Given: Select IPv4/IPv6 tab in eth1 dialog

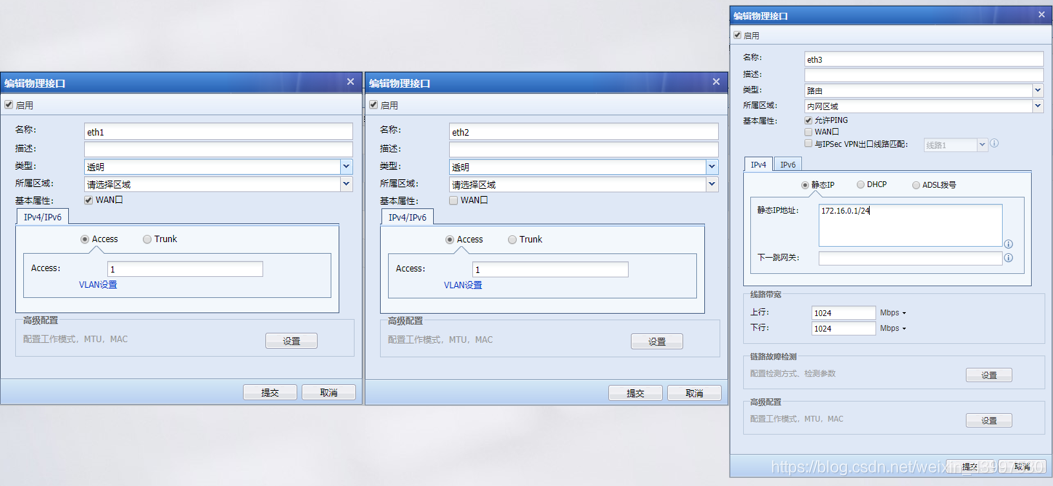Looking at the screenshot, I should (42, 217).
